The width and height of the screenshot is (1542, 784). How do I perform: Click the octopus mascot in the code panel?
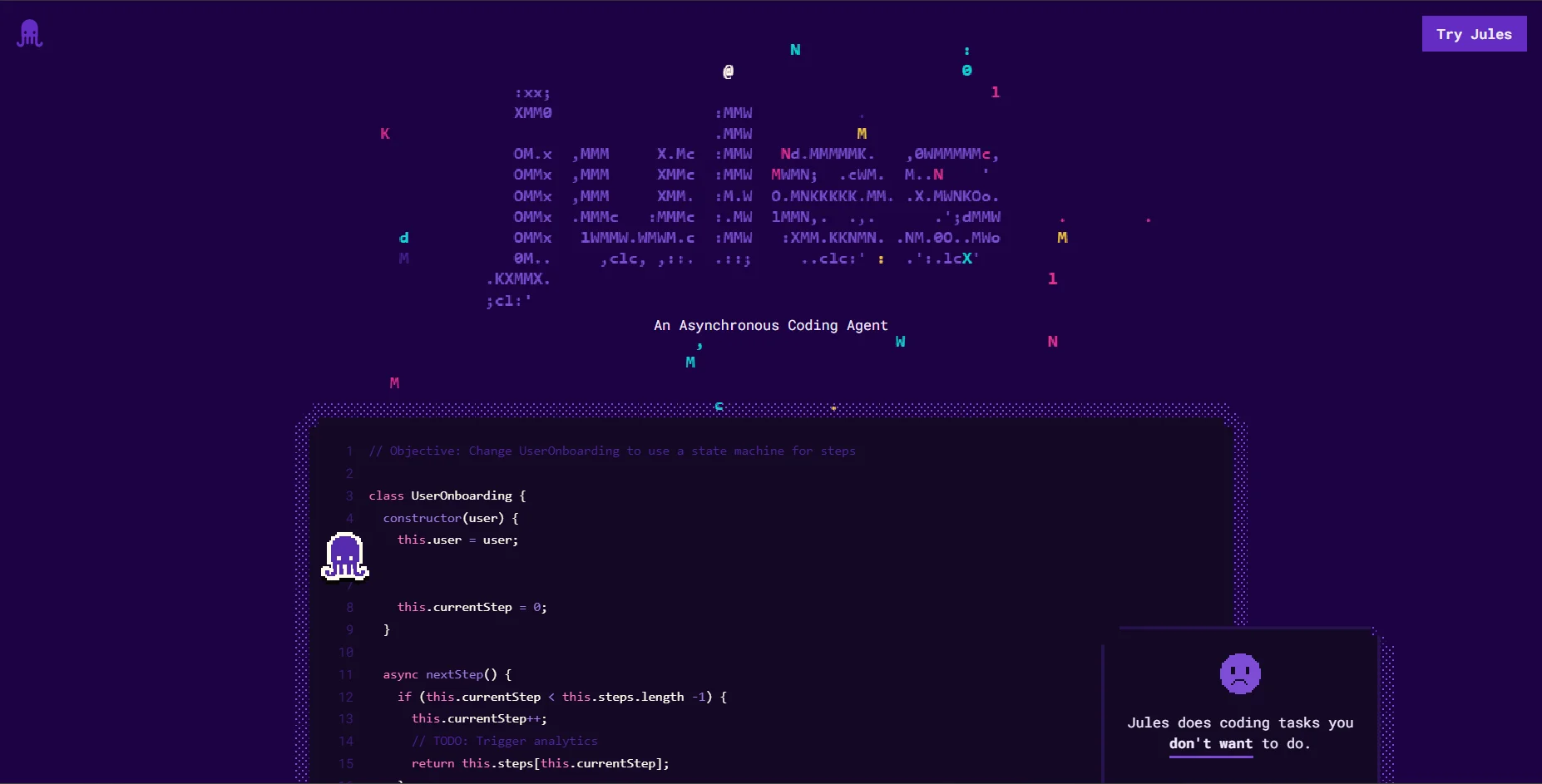(x=345, y=556)
